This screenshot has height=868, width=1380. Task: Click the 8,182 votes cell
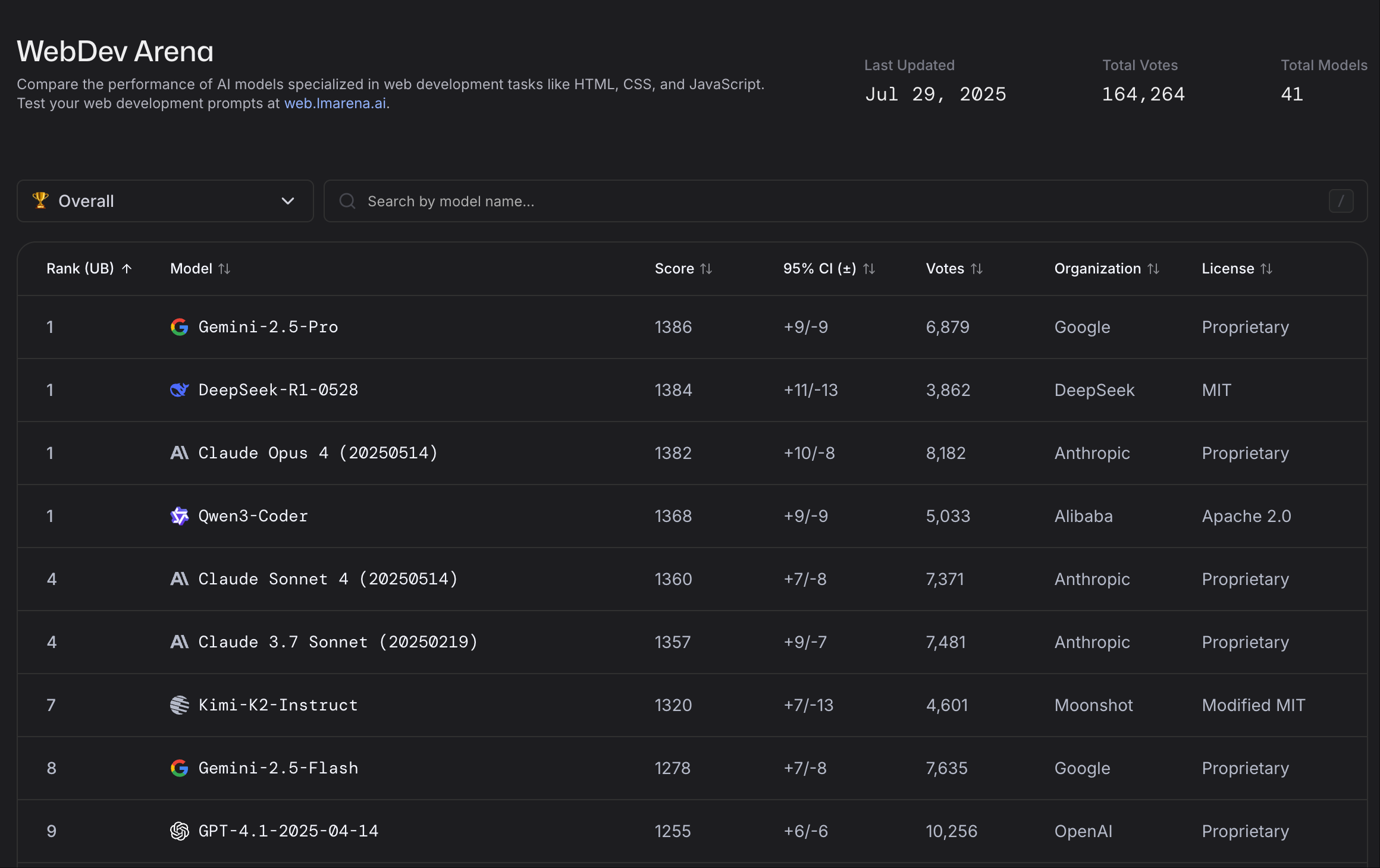coord(946,453)
